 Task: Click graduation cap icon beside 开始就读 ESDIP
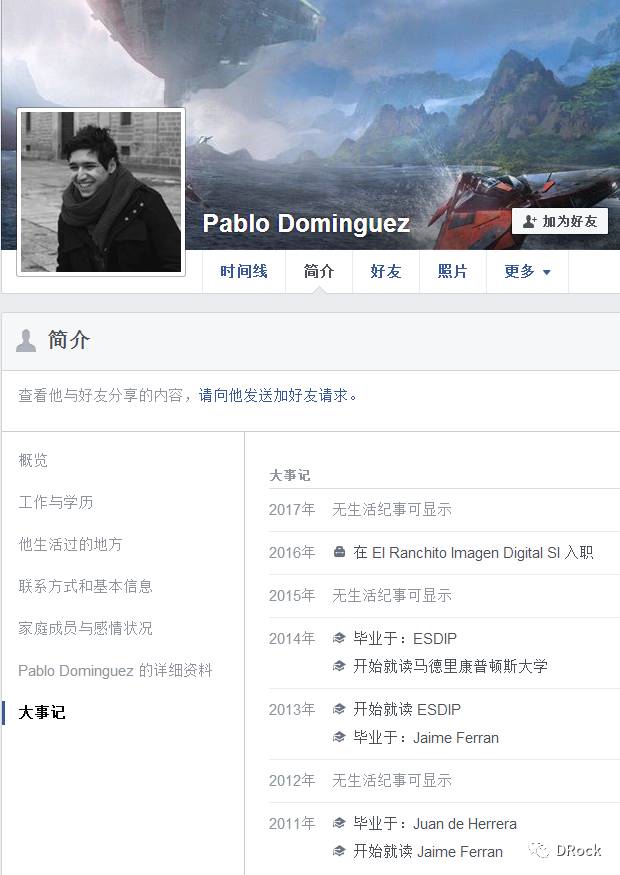[x=339, y=709]
